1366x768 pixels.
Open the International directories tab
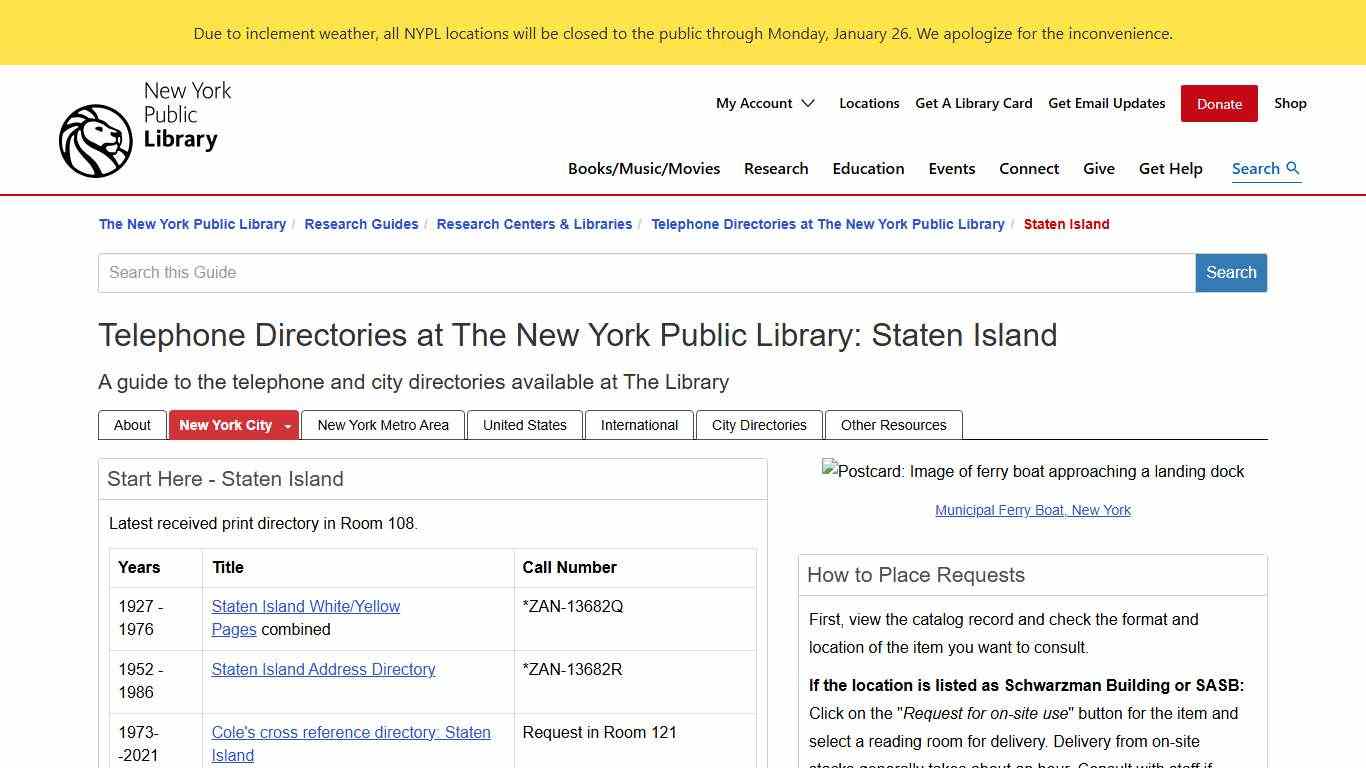click(x=639, y=424)
